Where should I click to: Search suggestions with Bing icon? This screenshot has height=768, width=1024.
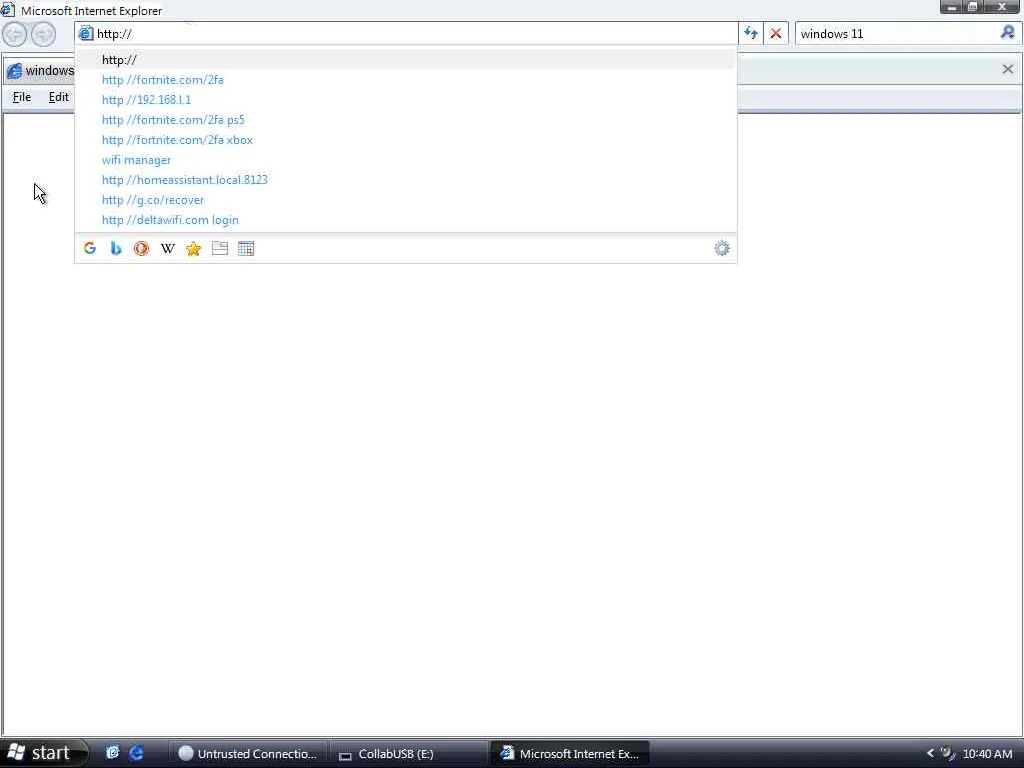[x=116, y=248]
